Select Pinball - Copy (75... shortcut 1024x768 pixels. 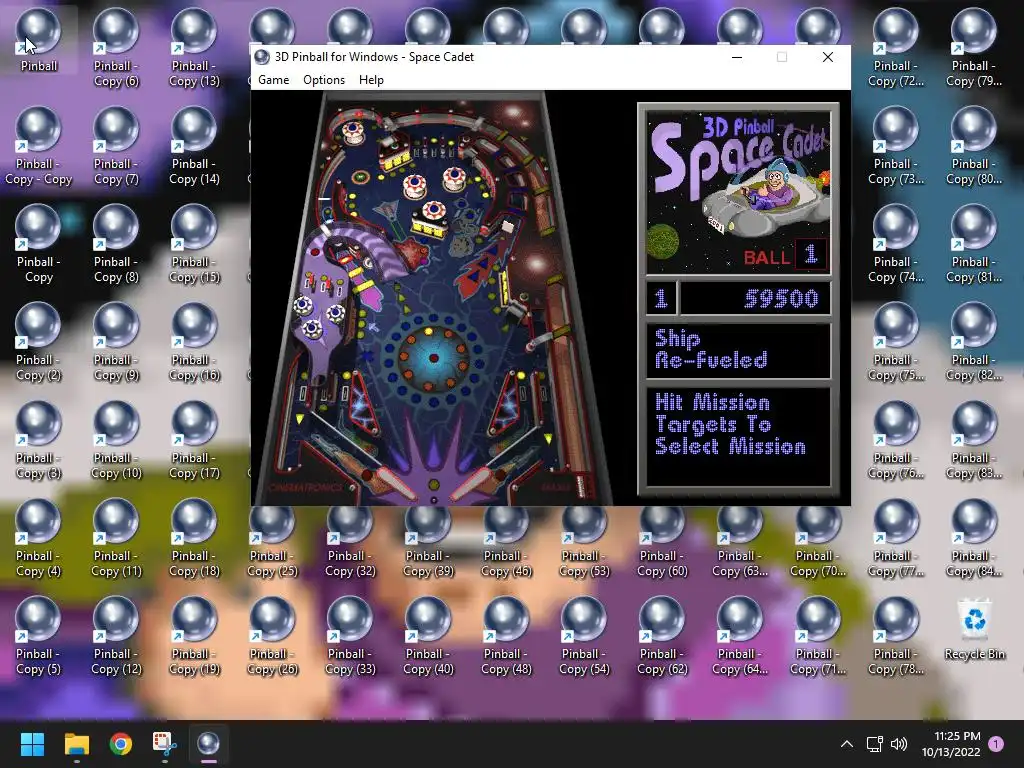click(896, 342)
